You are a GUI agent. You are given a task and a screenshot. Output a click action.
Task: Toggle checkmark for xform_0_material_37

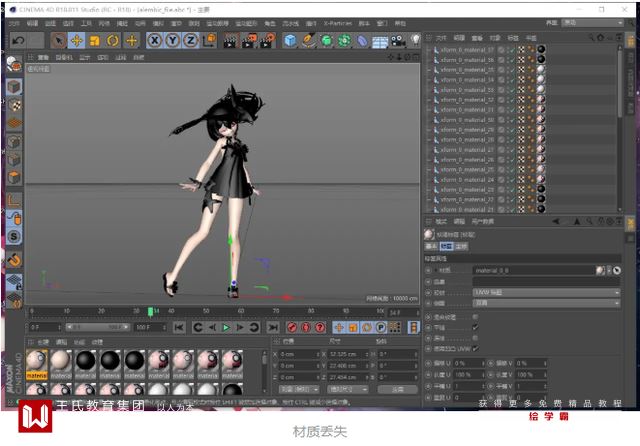pyautogui.click(x=511, y=50)
